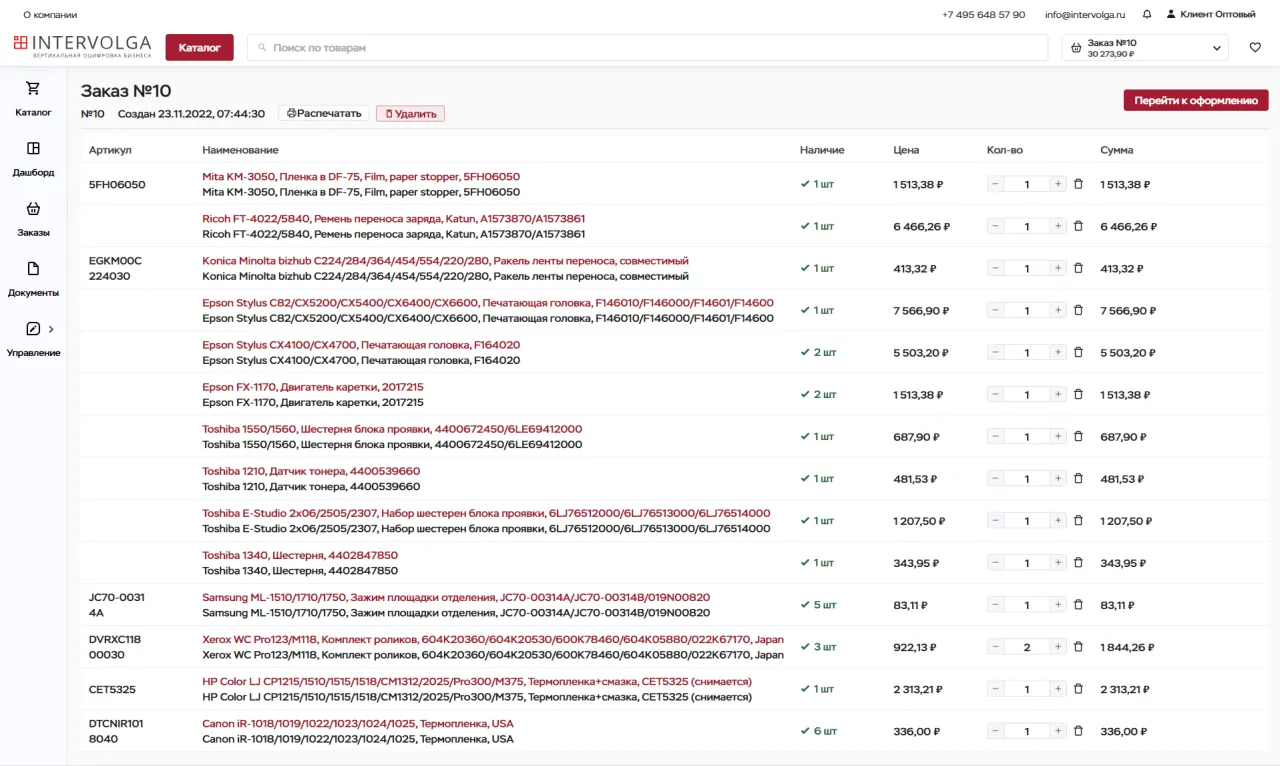Delete the Mita KM-3050 row with trash icon
This screenshot has width=1280, height=766.
[x=1078, y=184]
